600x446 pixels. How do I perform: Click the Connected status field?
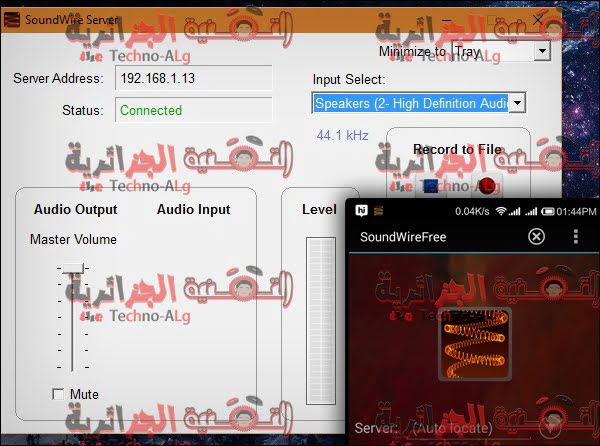coord(194,110)
